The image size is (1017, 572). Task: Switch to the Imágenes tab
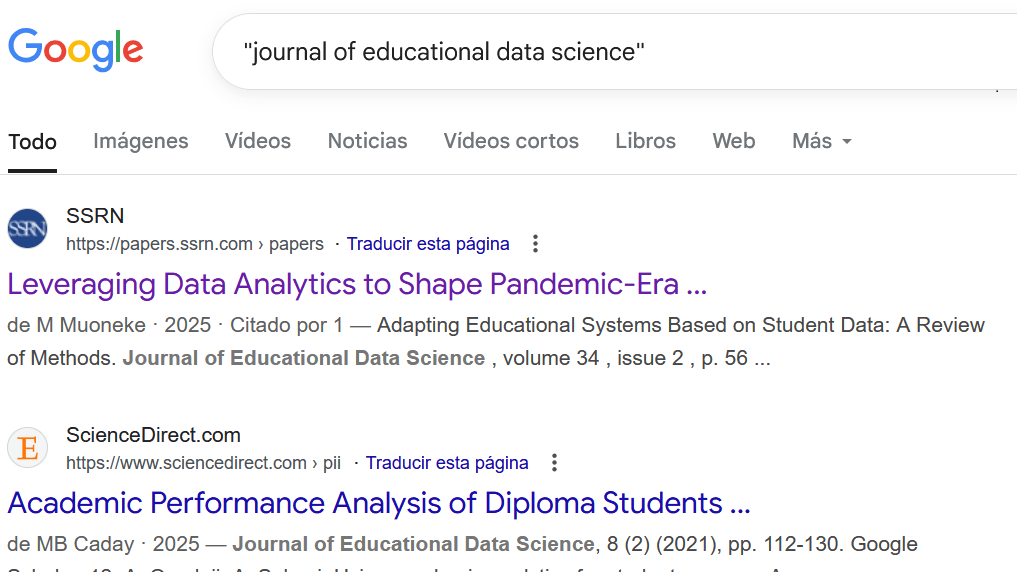pos(140,141)
